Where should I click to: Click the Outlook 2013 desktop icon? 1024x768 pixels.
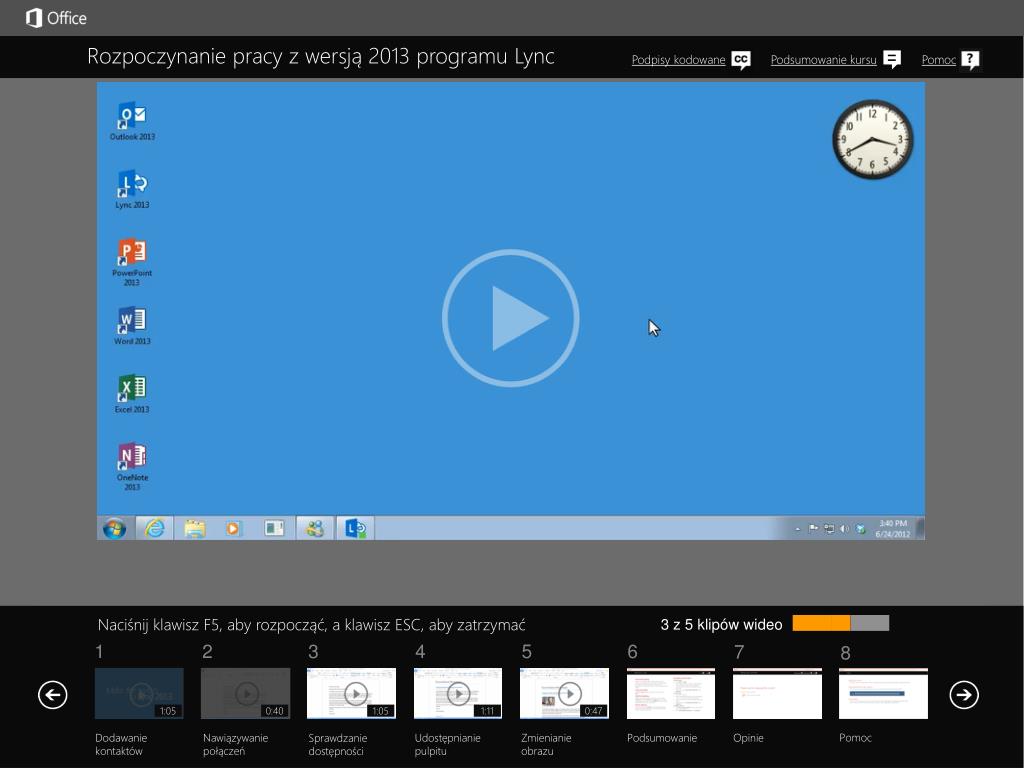(132, 121)
